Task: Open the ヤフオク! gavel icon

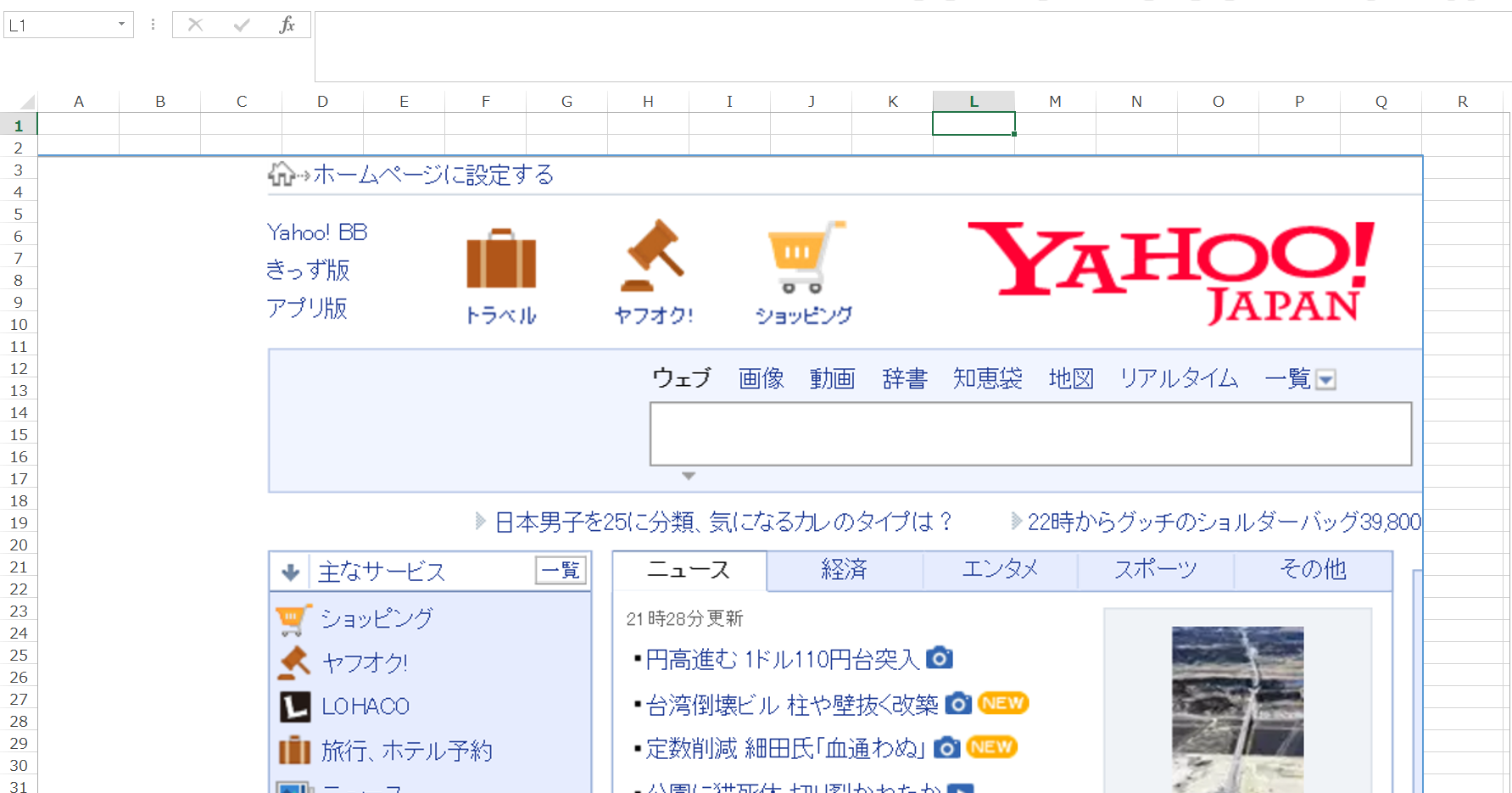Action: tap(653, 255)
